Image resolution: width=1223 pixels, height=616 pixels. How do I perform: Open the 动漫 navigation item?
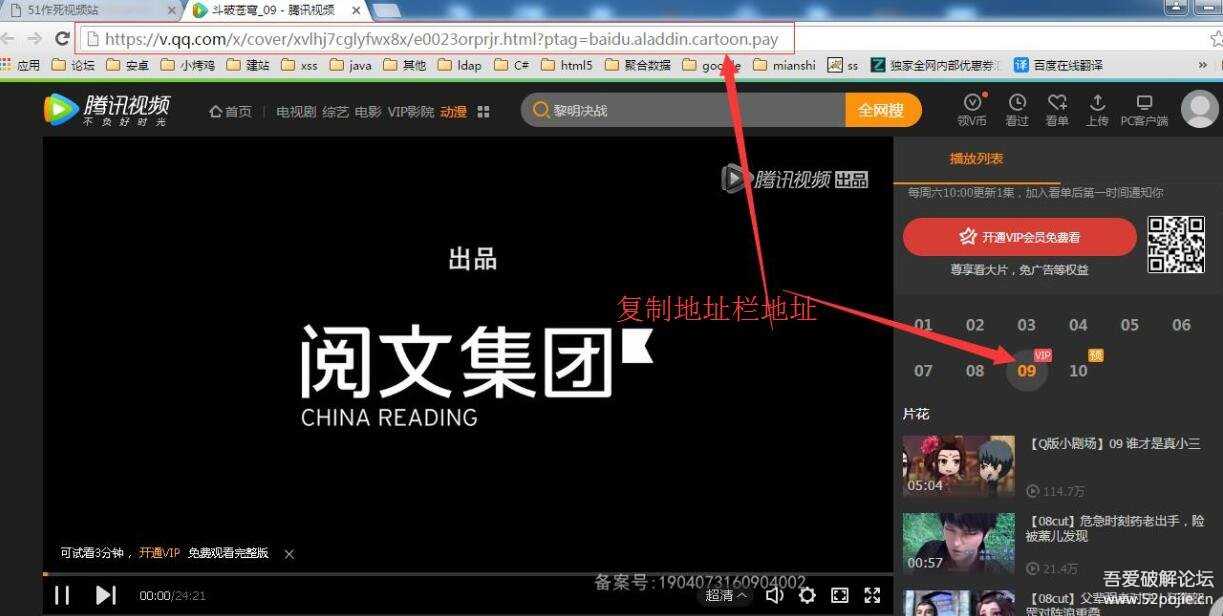click(x=454, y=111)
